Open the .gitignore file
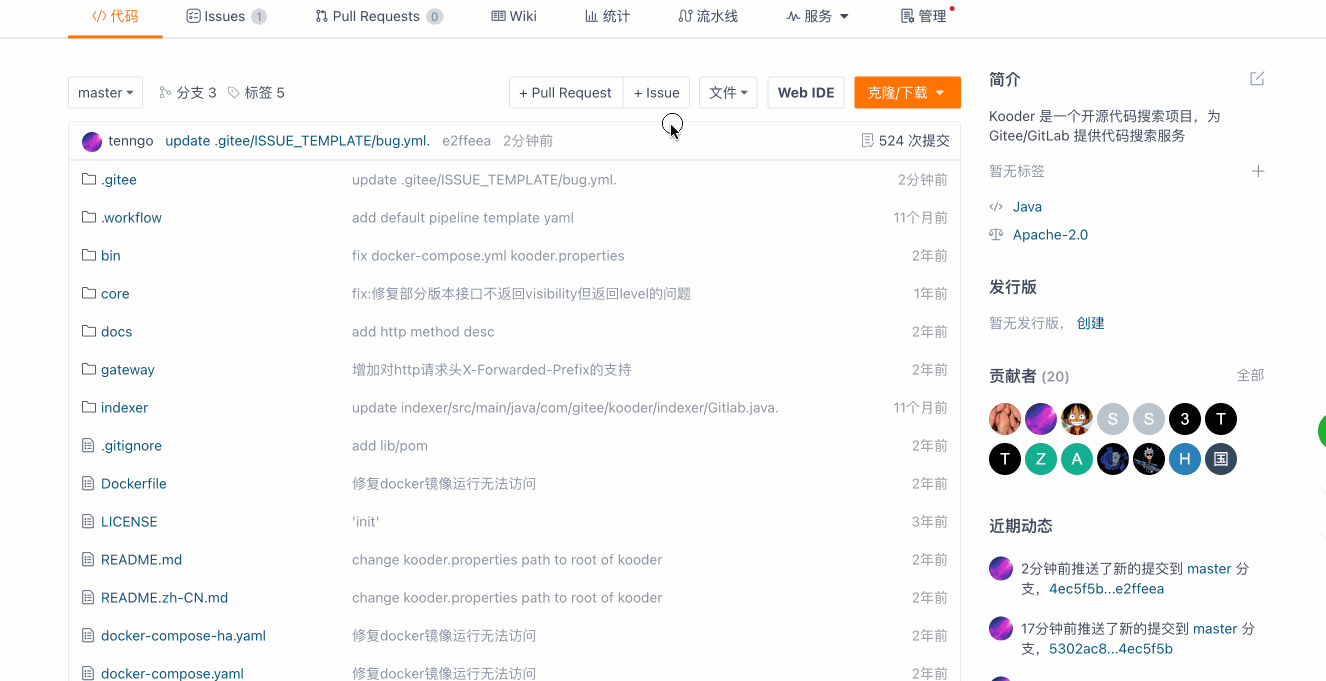The height and width of the screenshot is (681, 1326). pos(131,446)
